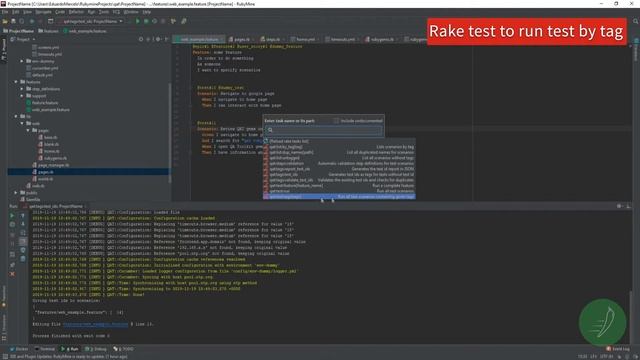Select rake task listing scenarios without tags
The height and width of the screenshot is (360, 640).
[x=339, y=158]
